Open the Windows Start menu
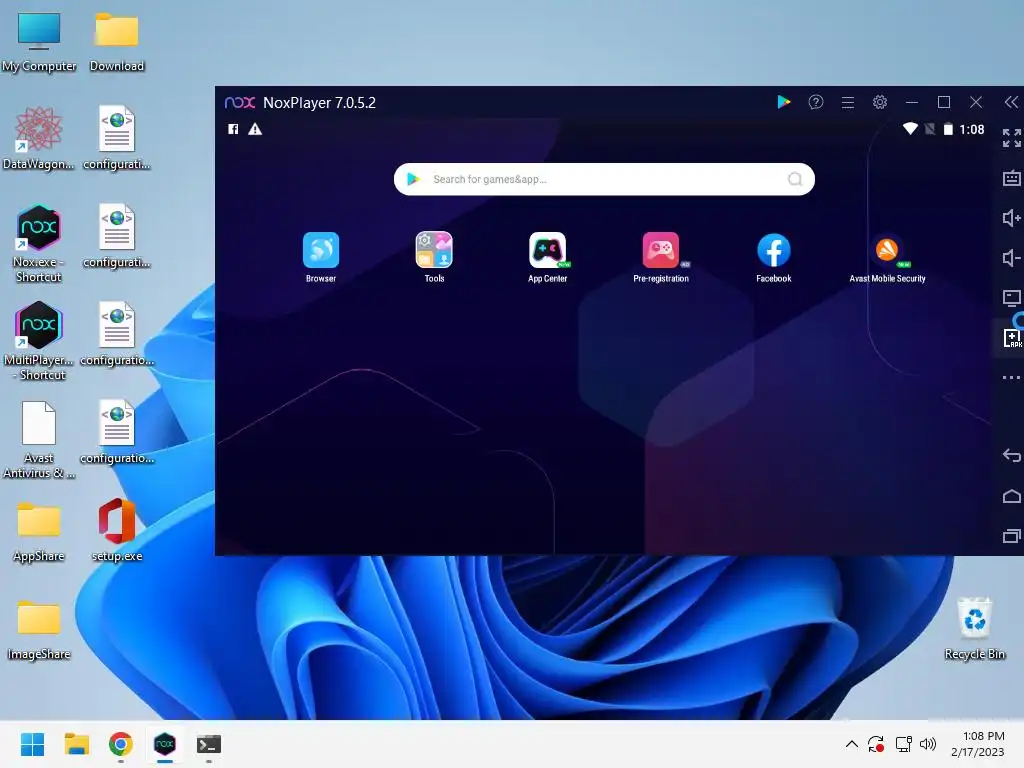 click(32, 744)
